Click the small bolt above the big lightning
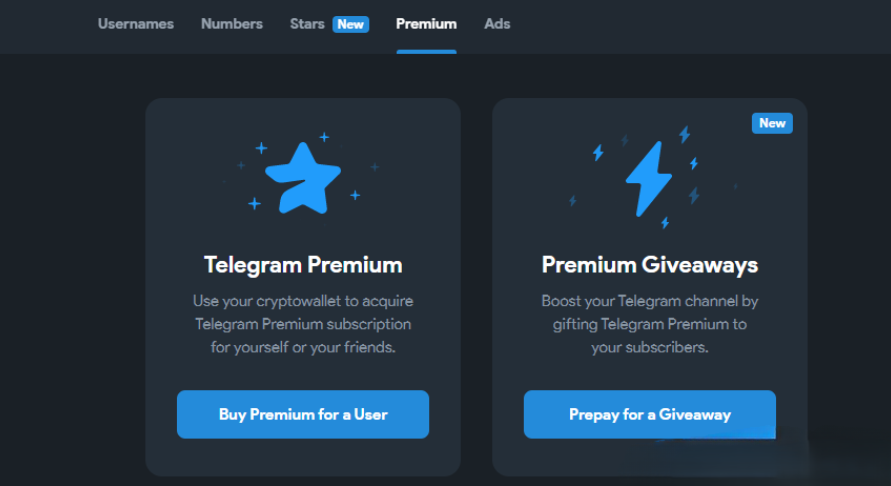 coord(685,134)
